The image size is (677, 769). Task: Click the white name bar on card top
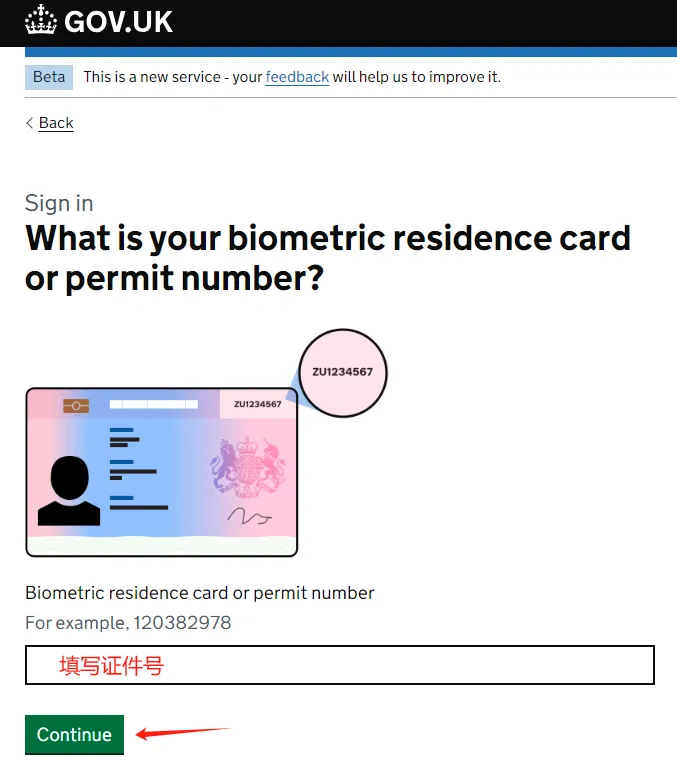pos(154,404)
